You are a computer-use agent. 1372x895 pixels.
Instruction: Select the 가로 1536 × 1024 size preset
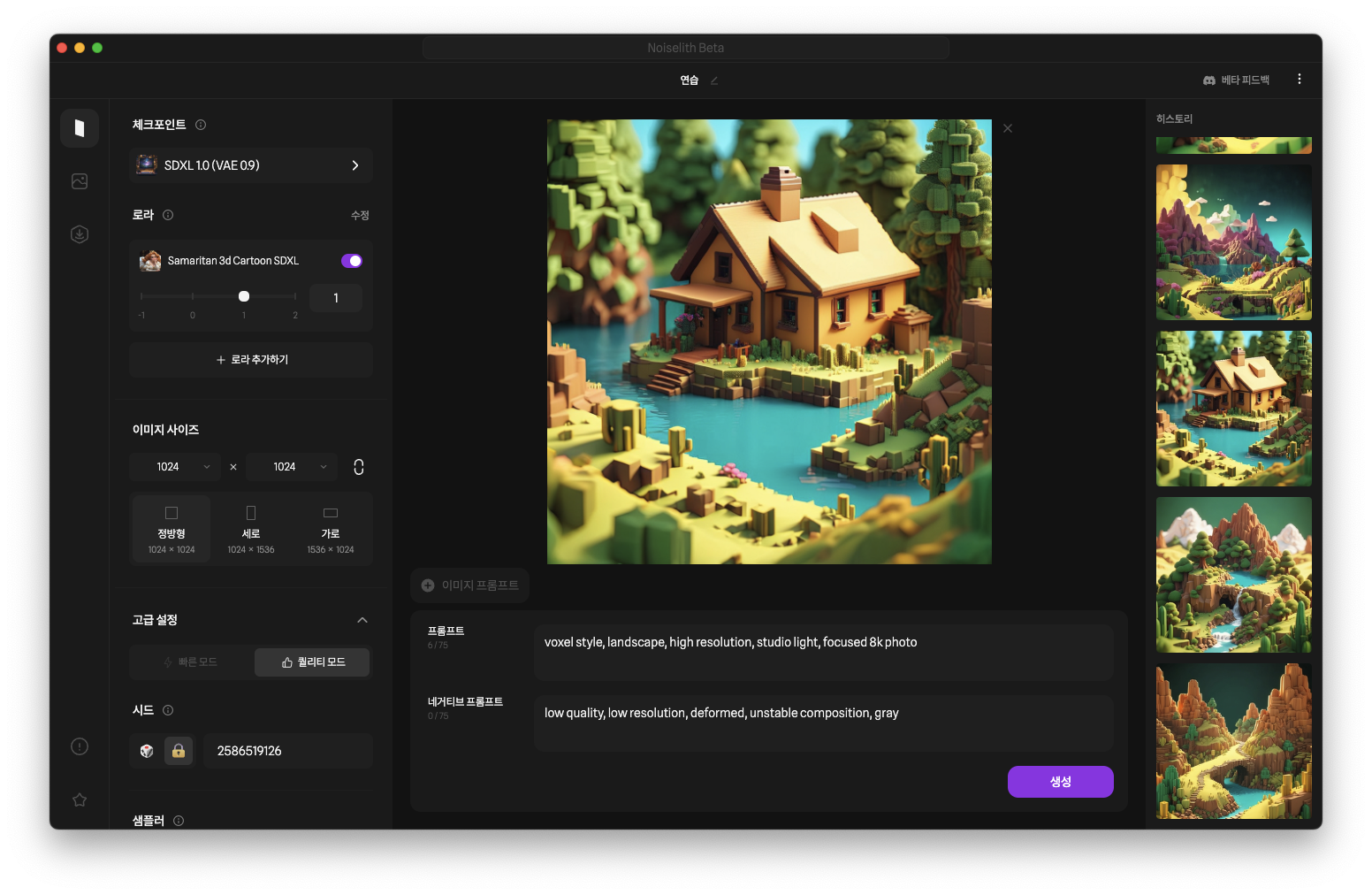coord(331,530)
